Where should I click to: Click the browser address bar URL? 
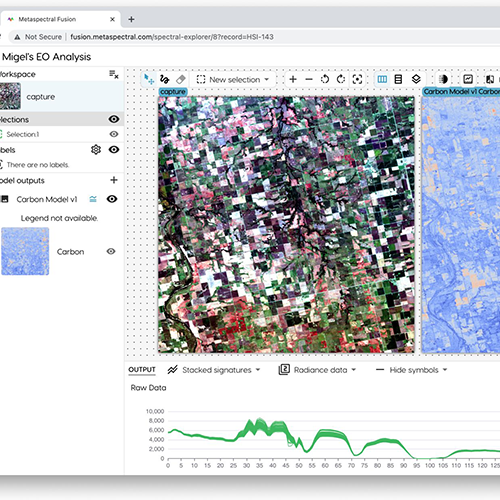pos(172,37)
